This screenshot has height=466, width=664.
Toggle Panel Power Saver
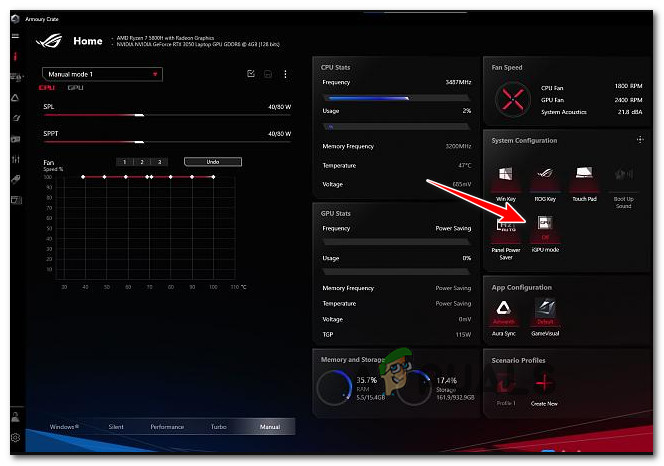[x=506, y=238]
